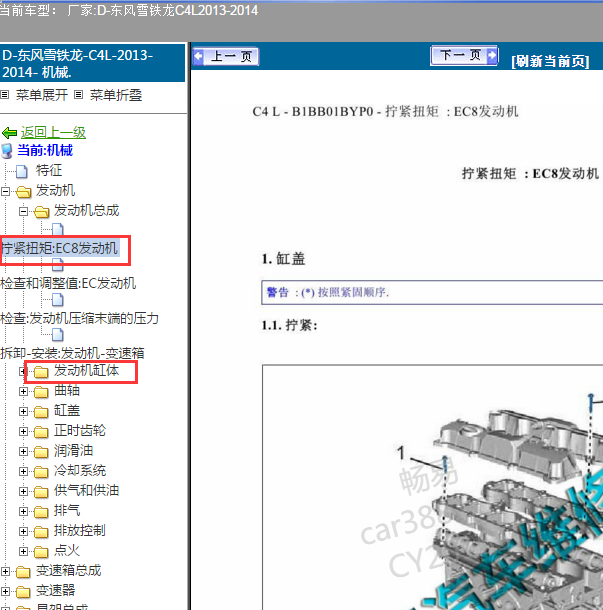Expand all menus with 菜单展开
Screen dimensions: 603x610
(x=42, y=95)
